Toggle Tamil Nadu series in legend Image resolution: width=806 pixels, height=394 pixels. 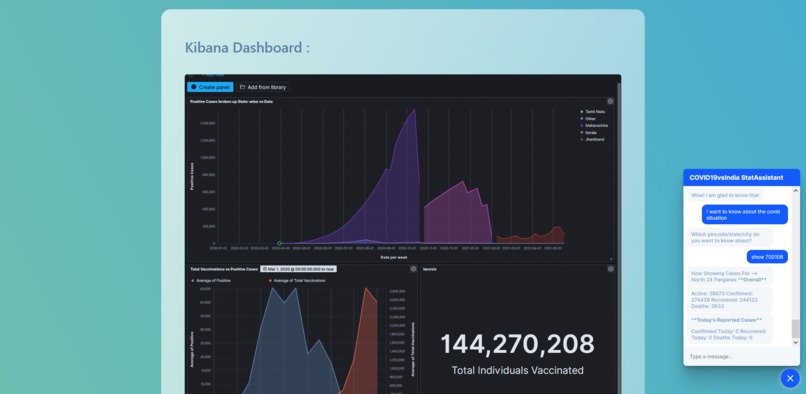point(593,112)
